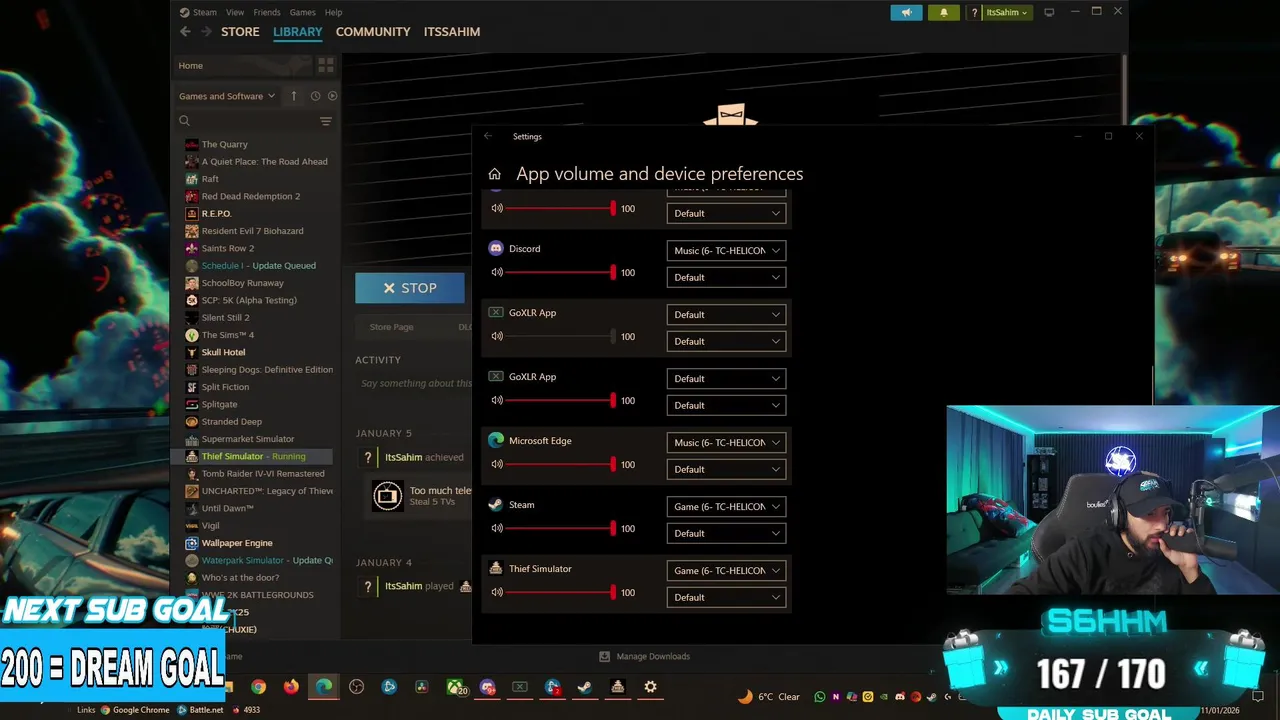This screenshot has height=720, width=1280.
Task: Open Firefox from taskbar
Action: pyautogui.click(x=291, y=687)
